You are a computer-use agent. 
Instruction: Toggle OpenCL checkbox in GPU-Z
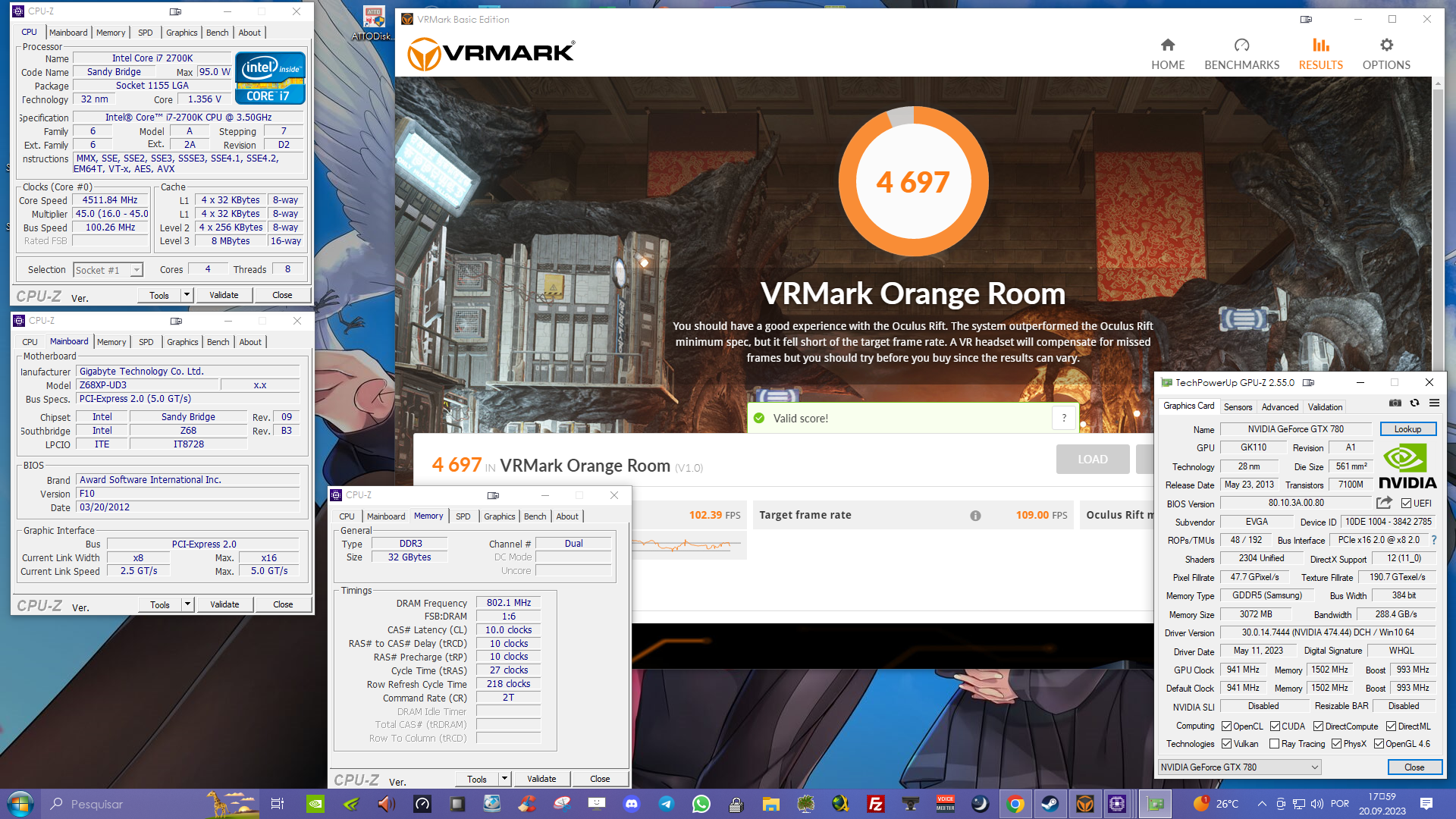point(1226,726)
